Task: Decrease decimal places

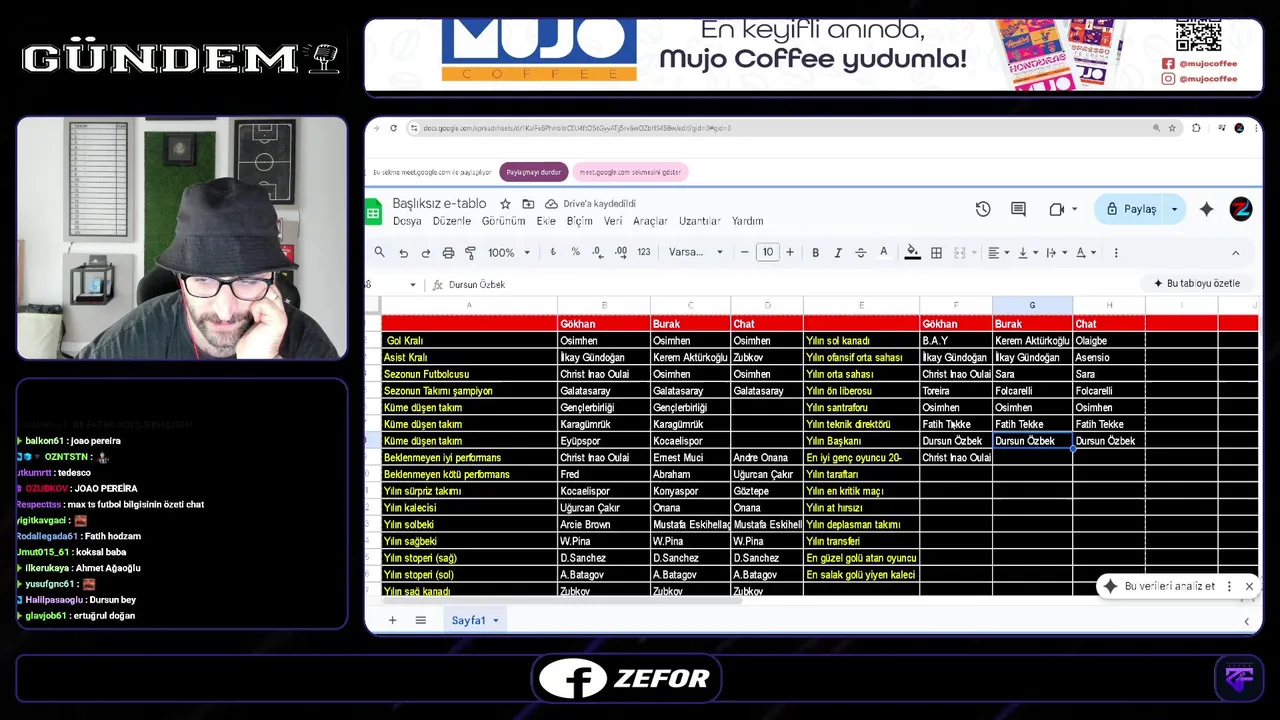Action: pyautogui.click(x=597, y=253)
